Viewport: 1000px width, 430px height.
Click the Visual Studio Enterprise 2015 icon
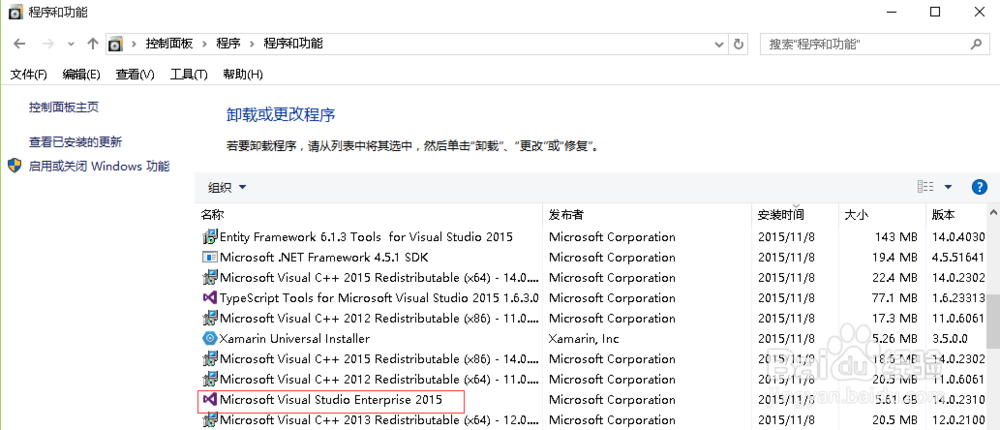coord(210,400)
